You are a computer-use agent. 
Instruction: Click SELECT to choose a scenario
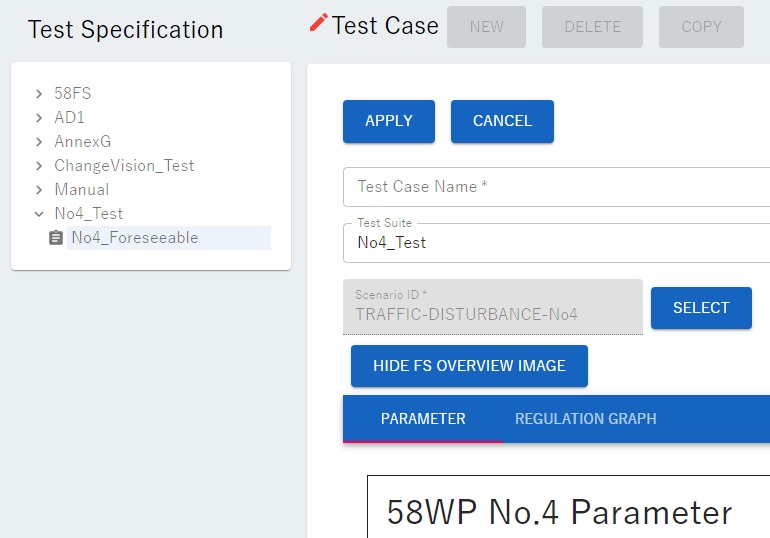pyautogui.click(x=700, y=308)
